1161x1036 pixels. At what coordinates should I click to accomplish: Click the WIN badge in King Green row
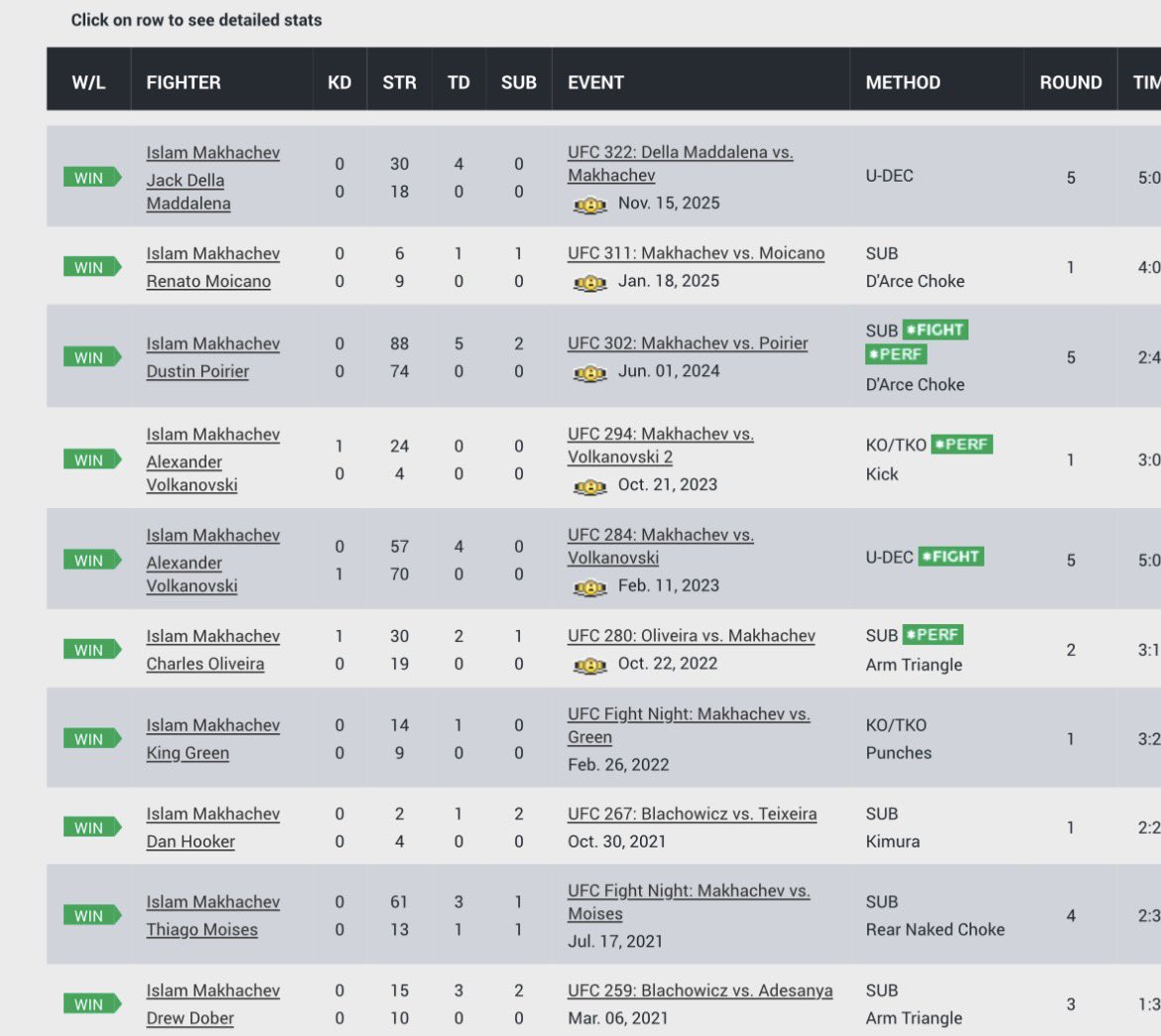(92, 739)
